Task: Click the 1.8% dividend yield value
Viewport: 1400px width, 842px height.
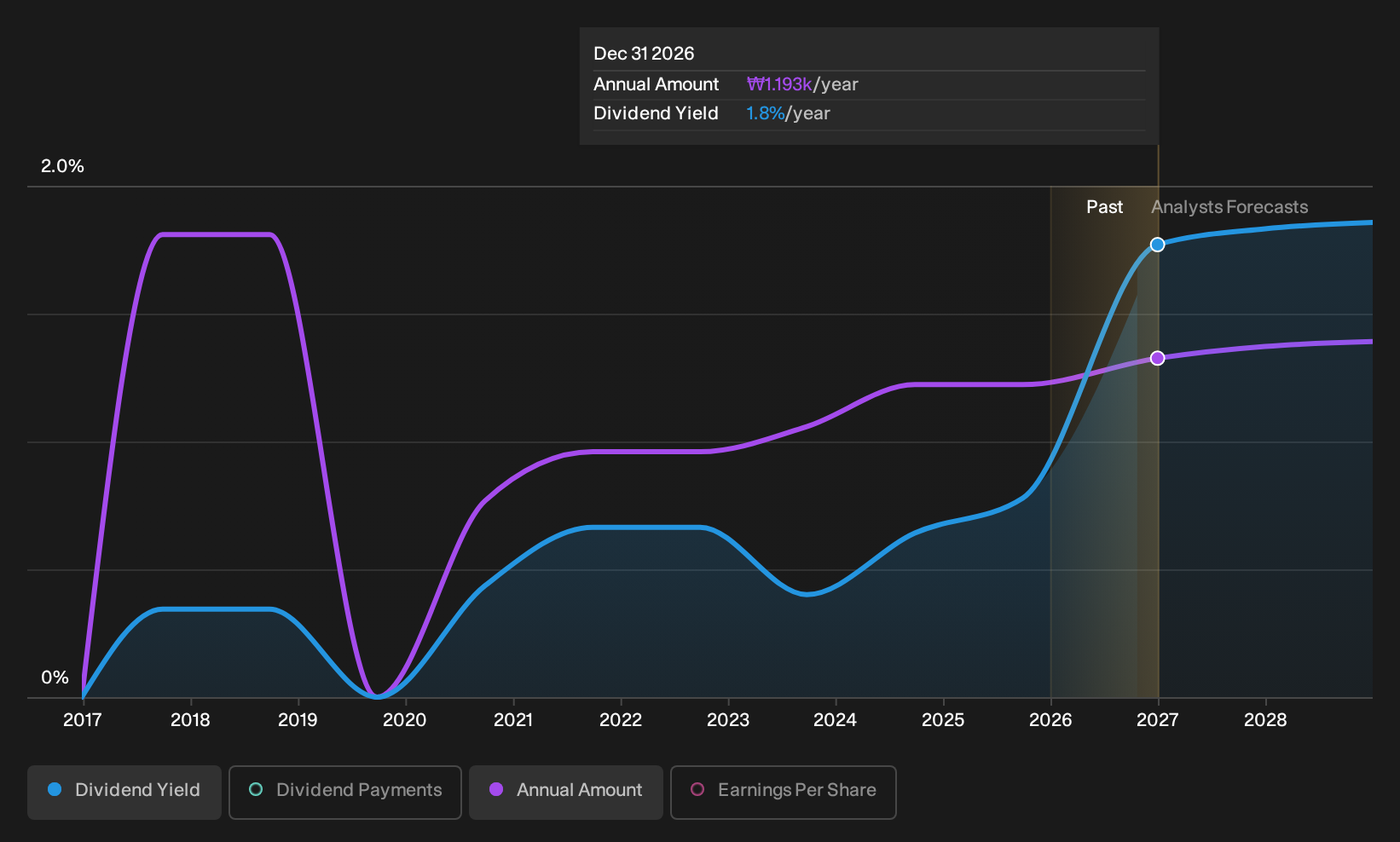Action: (x=765, y=113)
